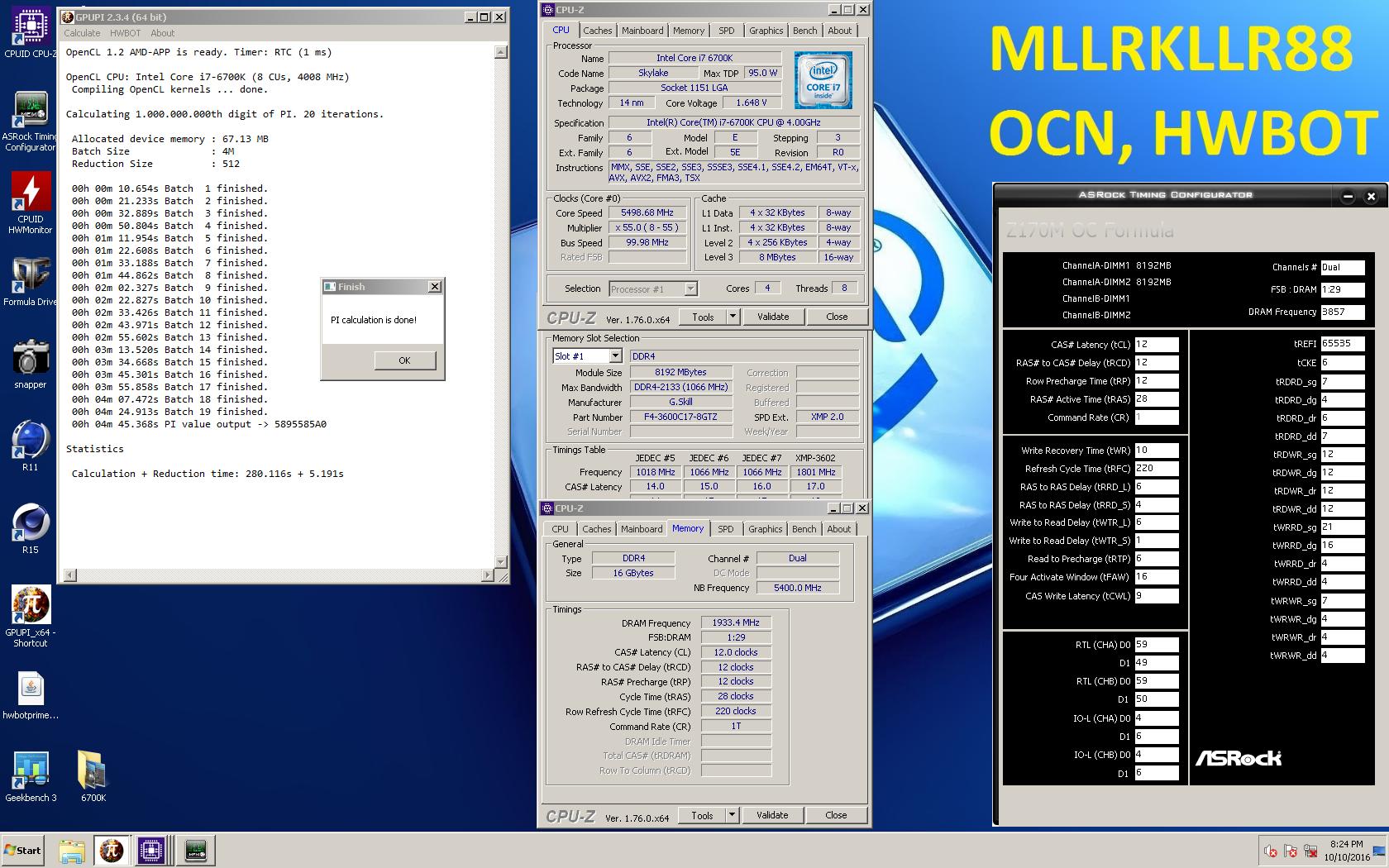Click OK in the Finish dialog
Screen dimensions: 1389x868
click(404, 360)
